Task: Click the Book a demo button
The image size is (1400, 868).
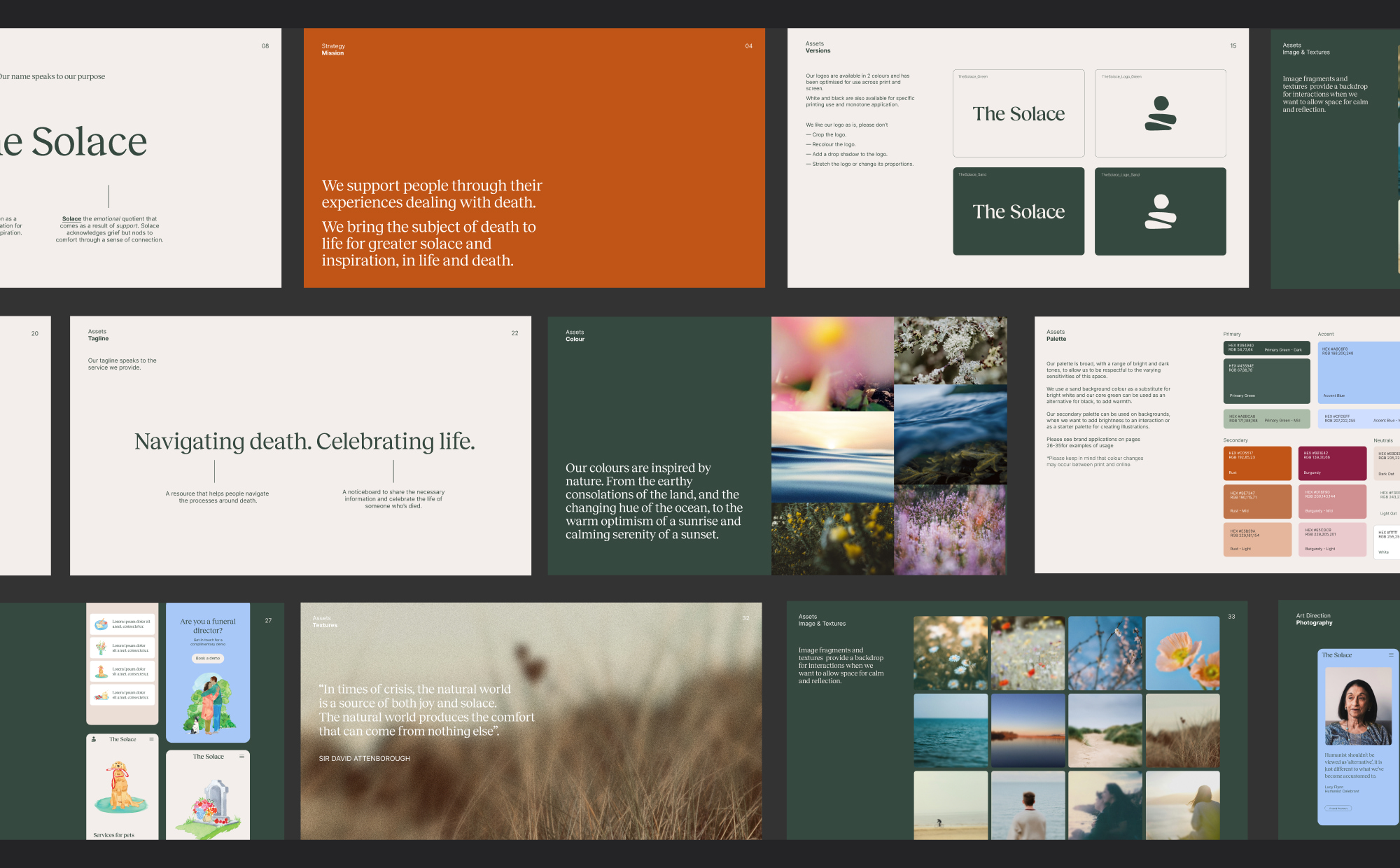Action: (208, 658)
